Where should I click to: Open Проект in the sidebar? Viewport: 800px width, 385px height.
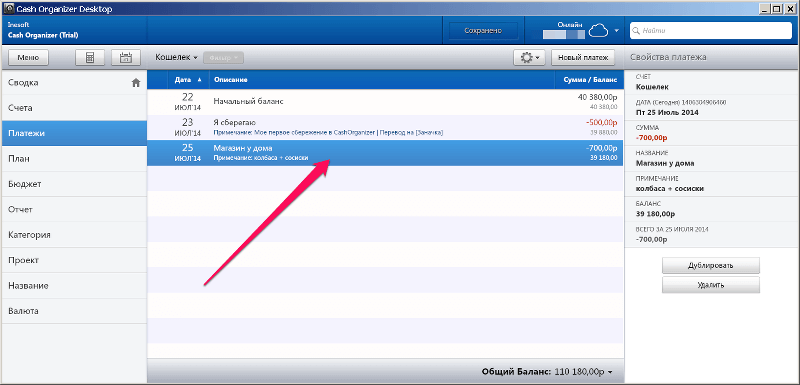[x=74, y=260]
